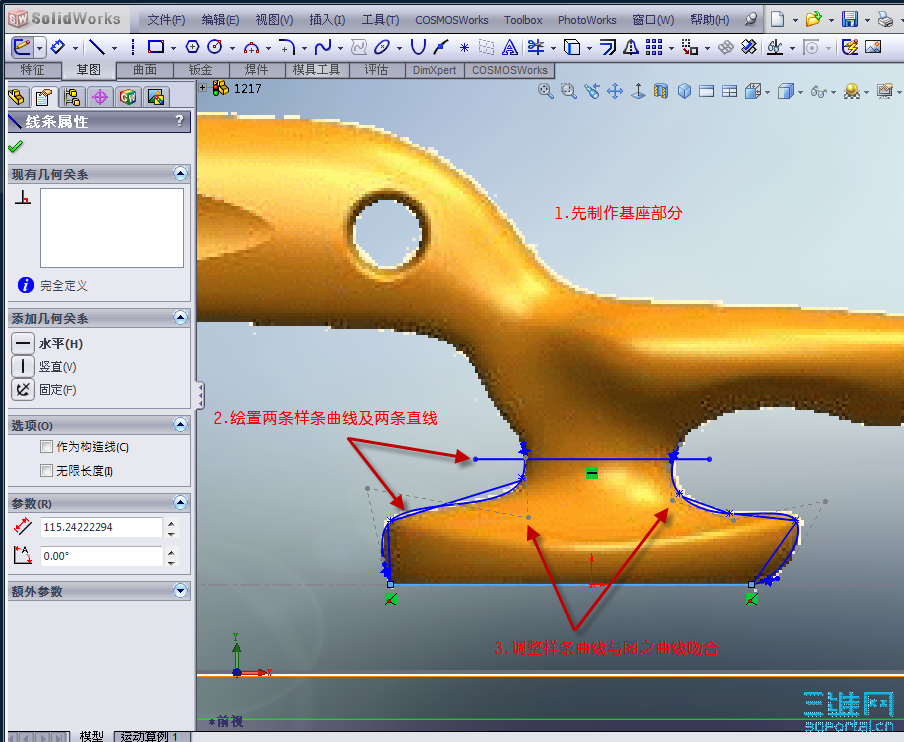Select the Rectangle sketch tool
The image size is (904, 742).
pos(156,47)
